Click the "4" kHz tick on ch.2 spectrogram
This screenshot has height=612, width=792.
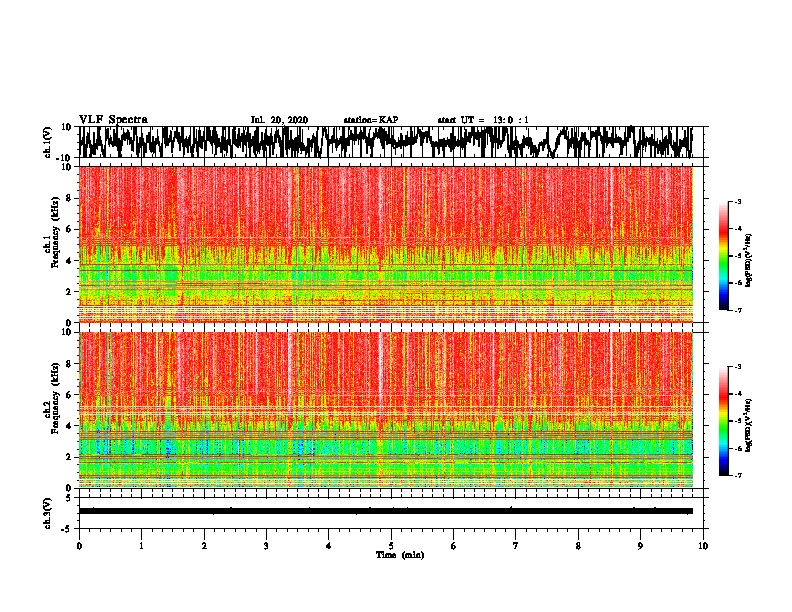tap(69, 426)
